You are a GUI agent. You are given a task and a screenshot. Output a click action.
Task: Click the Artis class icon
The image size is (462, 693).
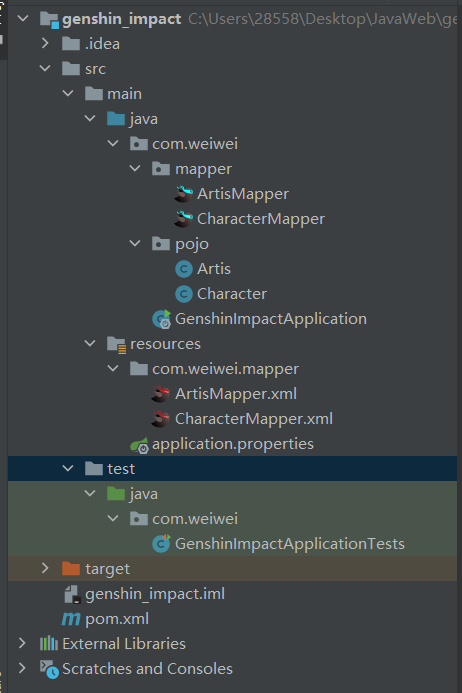tap(183, 269)
